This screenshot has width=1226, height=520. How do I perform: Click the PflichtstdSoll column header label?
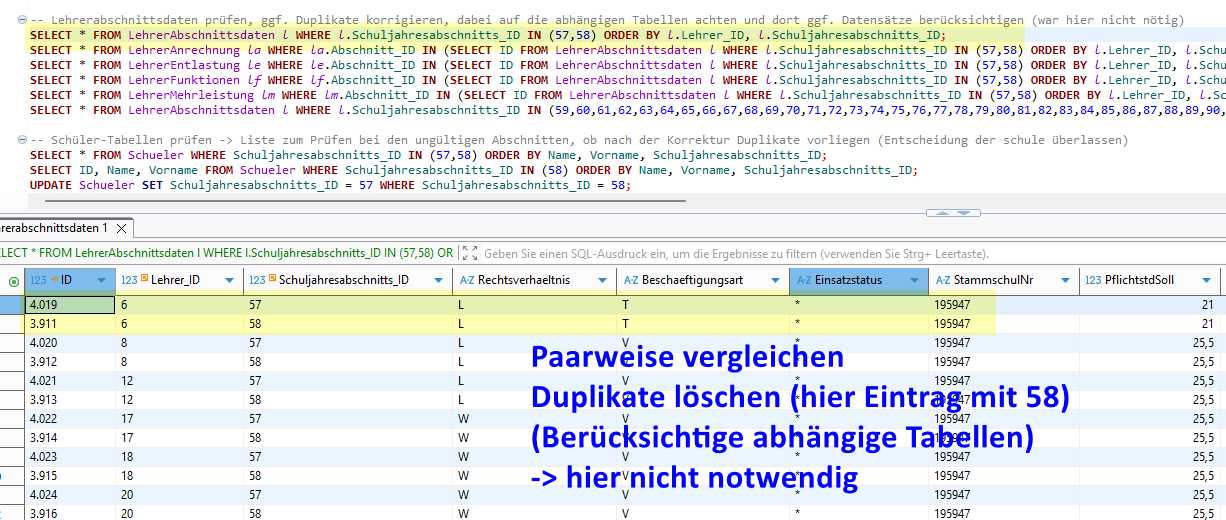(1138, 281)
